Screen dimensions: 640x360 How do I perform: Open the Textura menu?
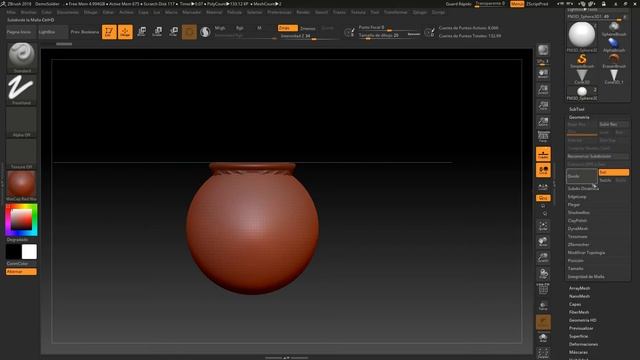[358, 12]
